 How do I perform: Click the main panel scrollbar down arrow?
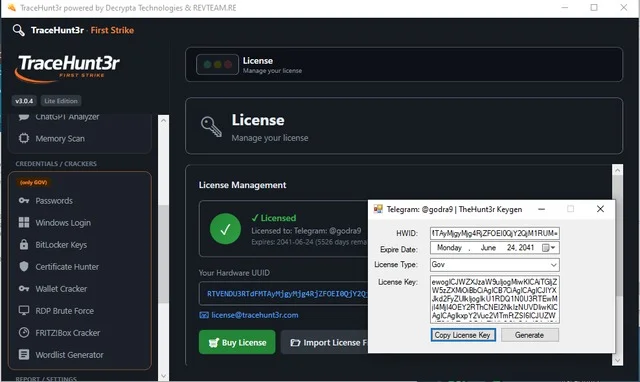coord(618,360)
